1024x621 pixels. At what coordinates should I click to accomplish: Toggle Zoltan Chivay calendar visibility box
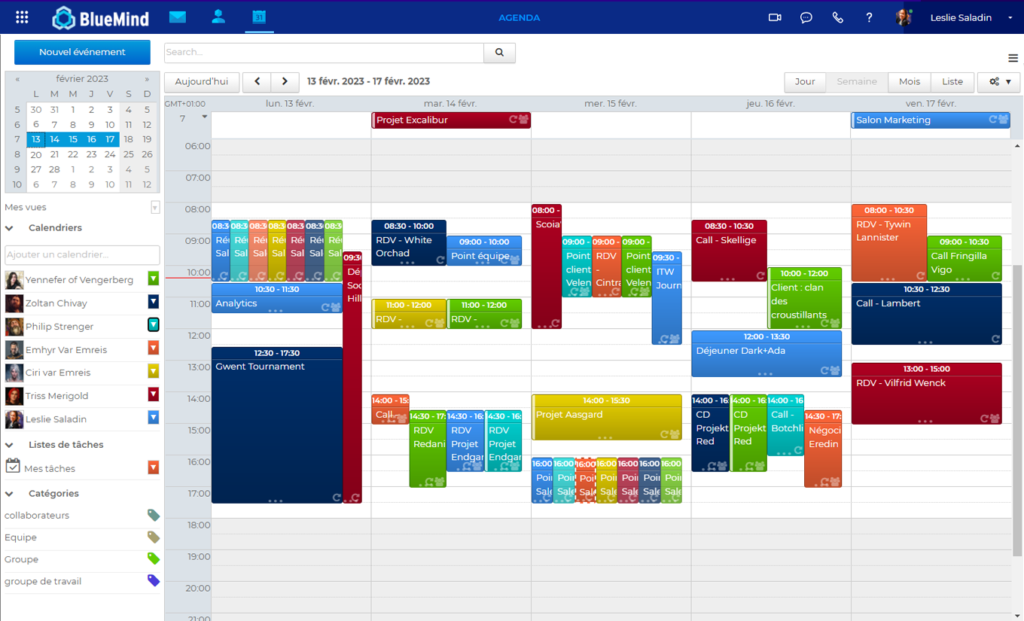coord(153,302)
